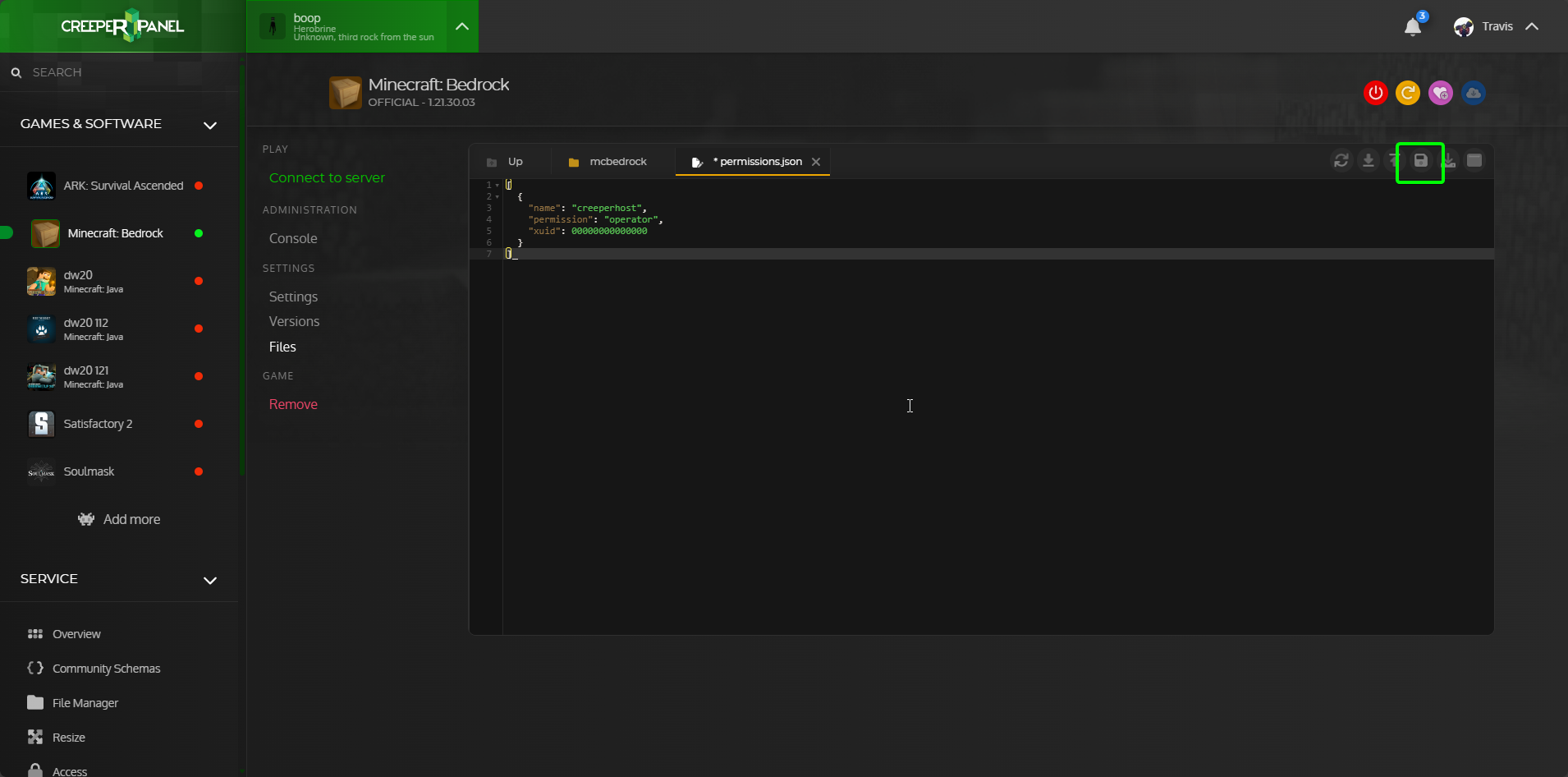Open the Travis account menu chevron

tap(1532, 26)
